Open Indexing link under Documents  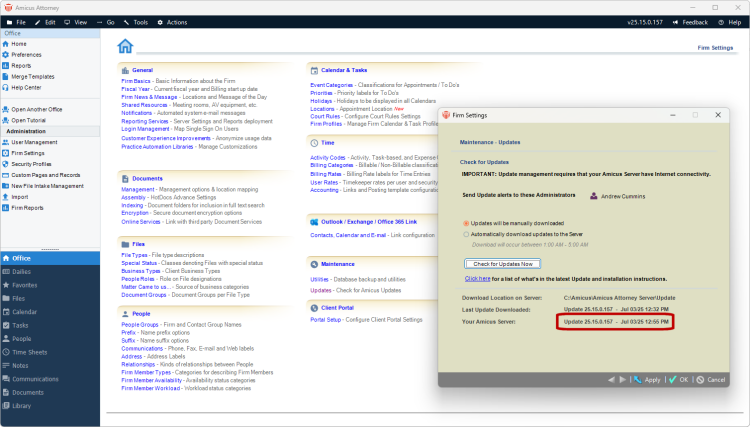tap(132, 205)
